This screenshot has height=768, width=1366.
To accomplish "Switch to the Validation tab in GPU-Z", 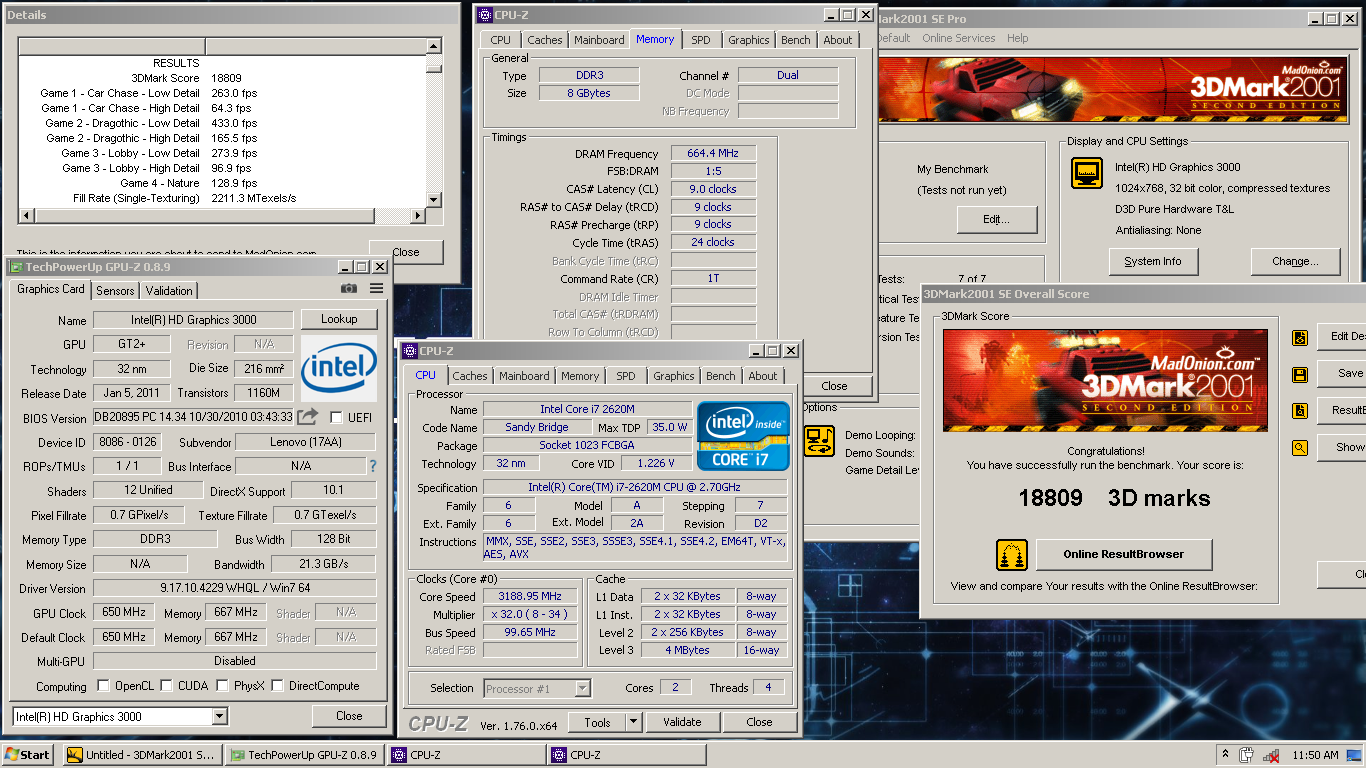I will coord(169,290).
